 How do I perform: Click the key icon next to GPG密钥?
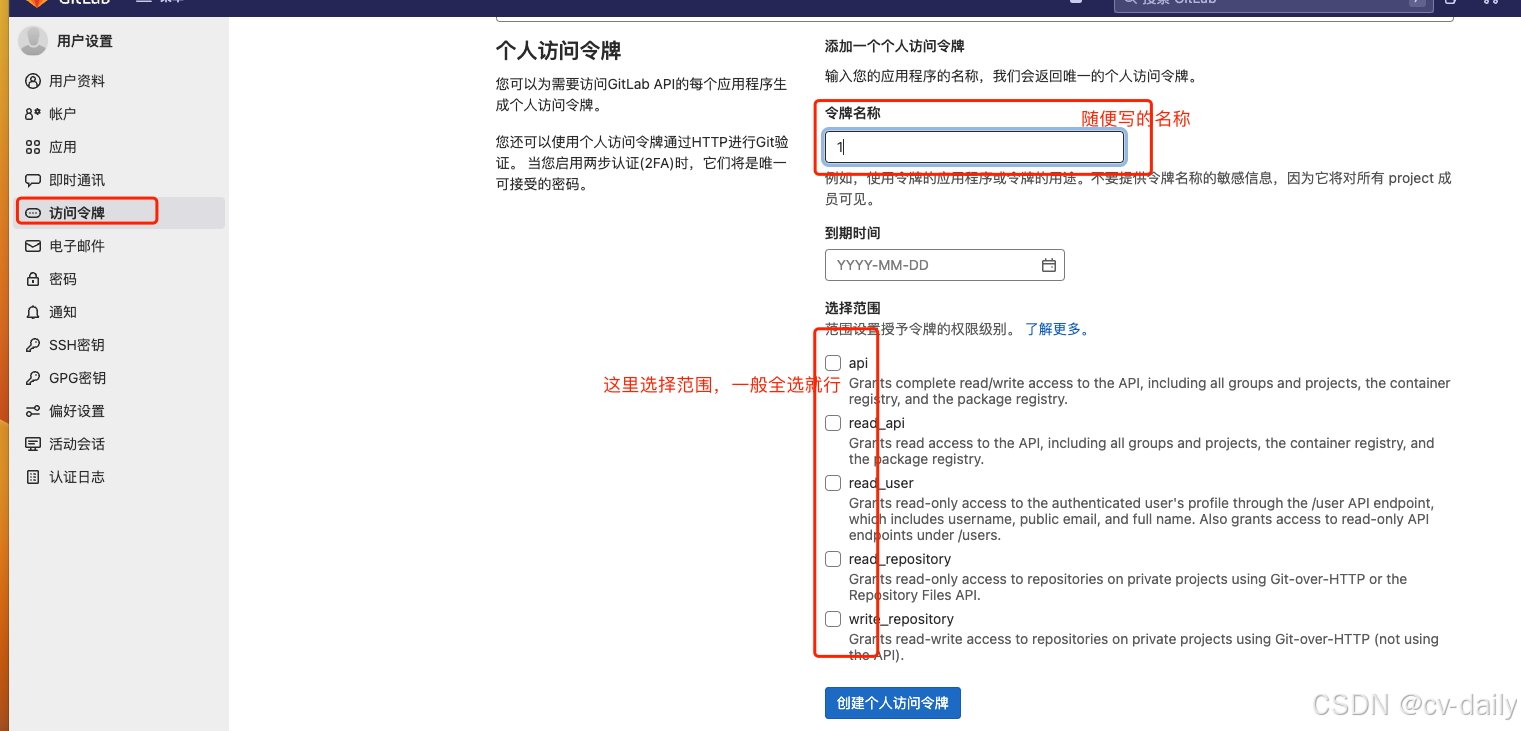coord(33,378)
